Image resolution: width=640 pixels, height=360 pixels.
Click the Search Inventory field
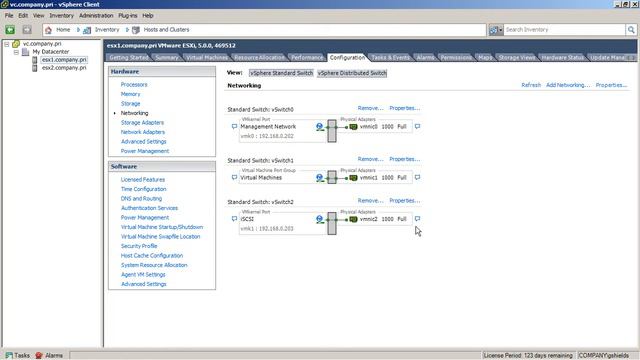point(564,30)
